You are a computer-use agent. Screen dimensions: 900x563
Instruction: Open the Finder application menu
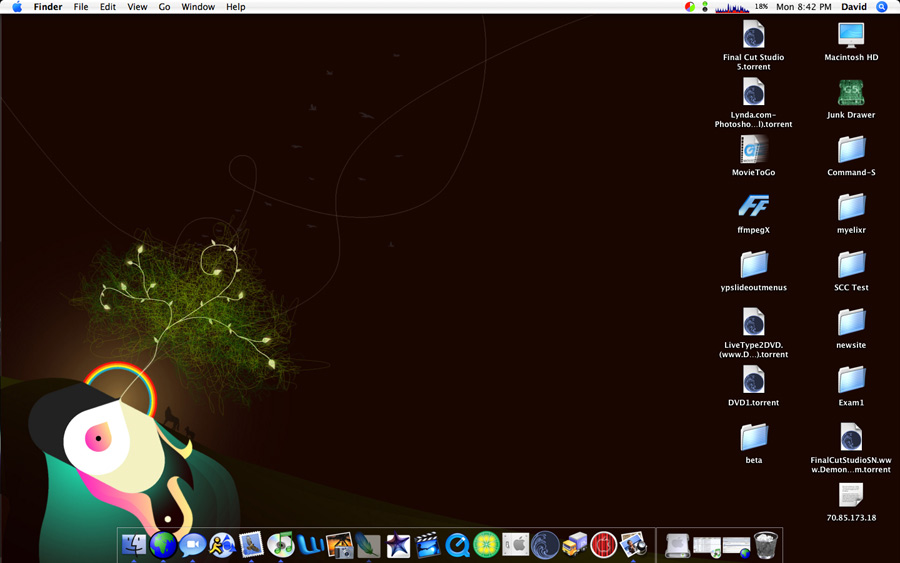coord(48,7)
